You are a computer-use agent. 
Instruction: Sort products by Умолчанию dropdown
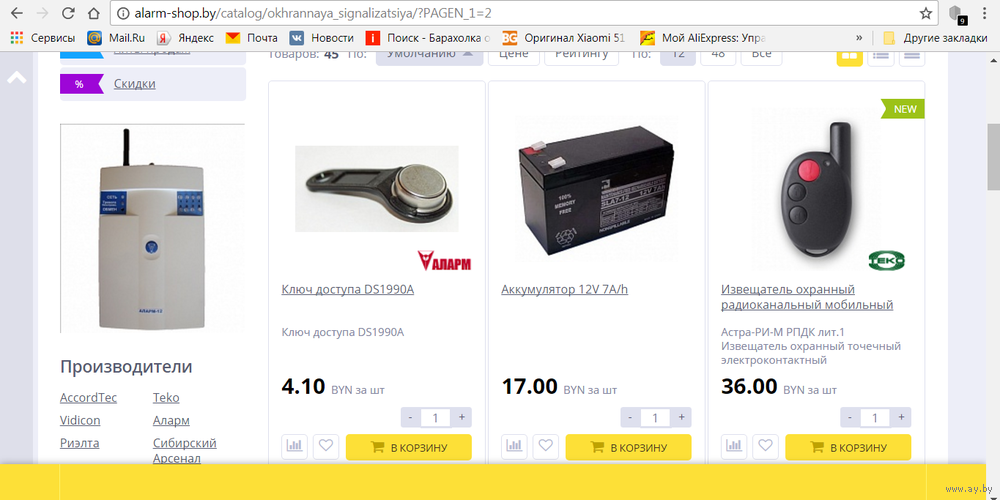[x=429, y=55]
